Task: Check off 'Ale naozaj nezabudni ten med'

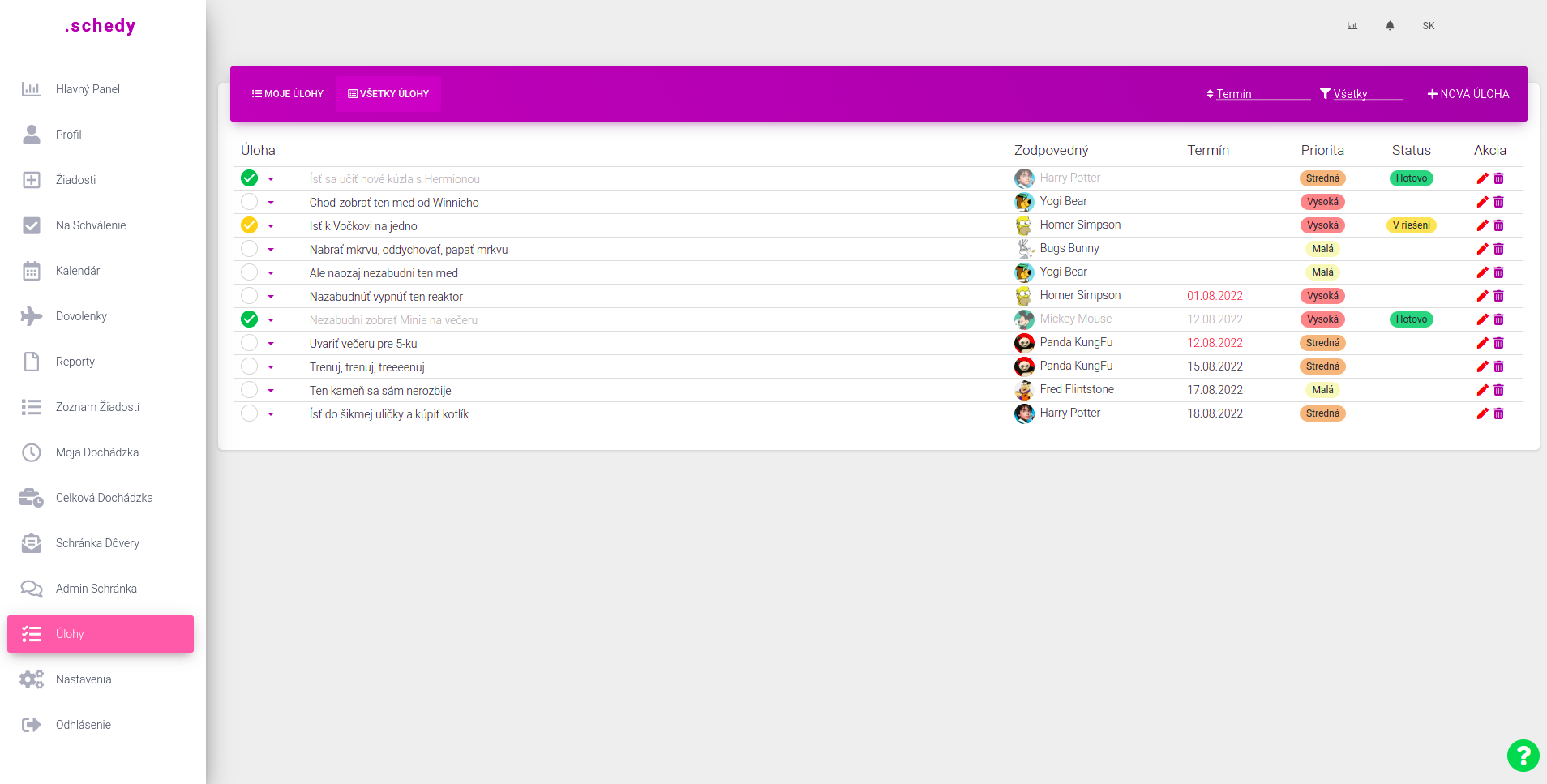Action: point(249,272)
